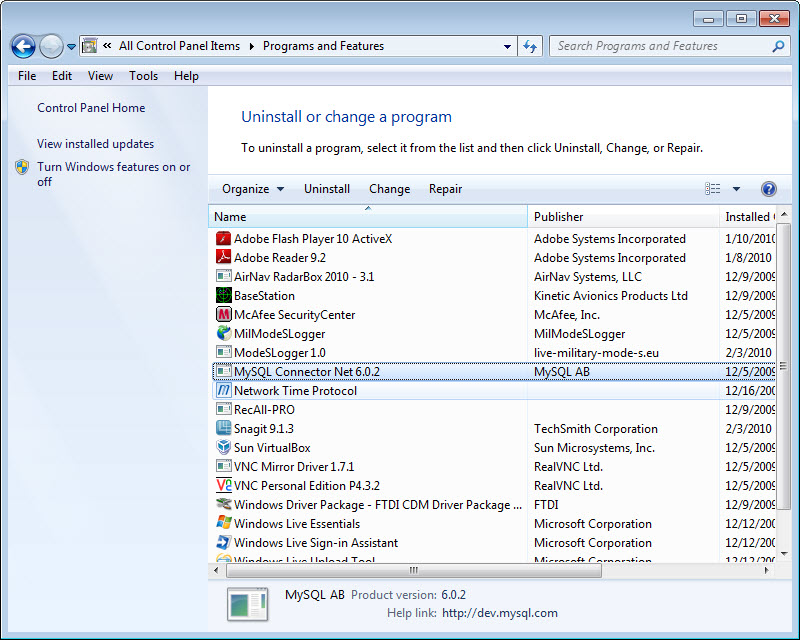Viewport: 800px width, 640px height.
Task: Click the Adobe Flash Player icon
Action: click(x=223, y=238)
